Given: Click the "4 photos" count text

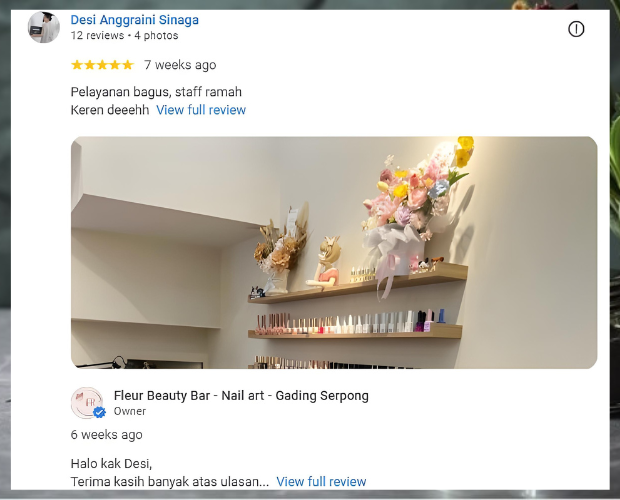Looking at the screenshot, I should (x=156, y=36).
